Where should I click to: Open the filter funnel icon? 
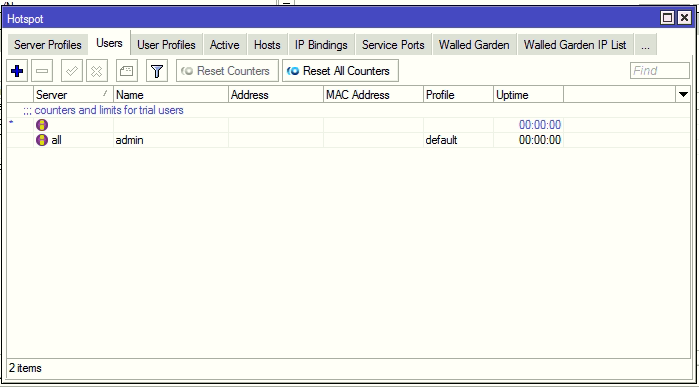tap(157, 71)
